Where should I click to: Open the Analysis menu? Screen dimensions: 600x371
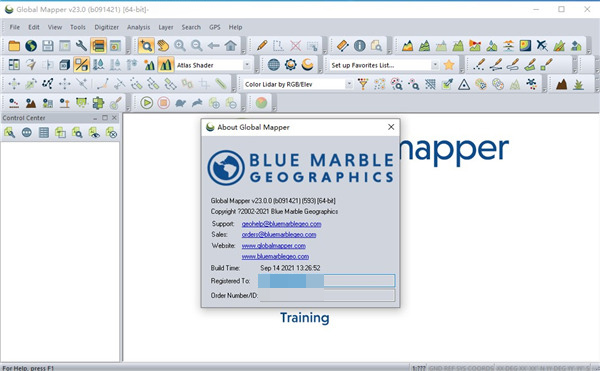pos(139,27)
